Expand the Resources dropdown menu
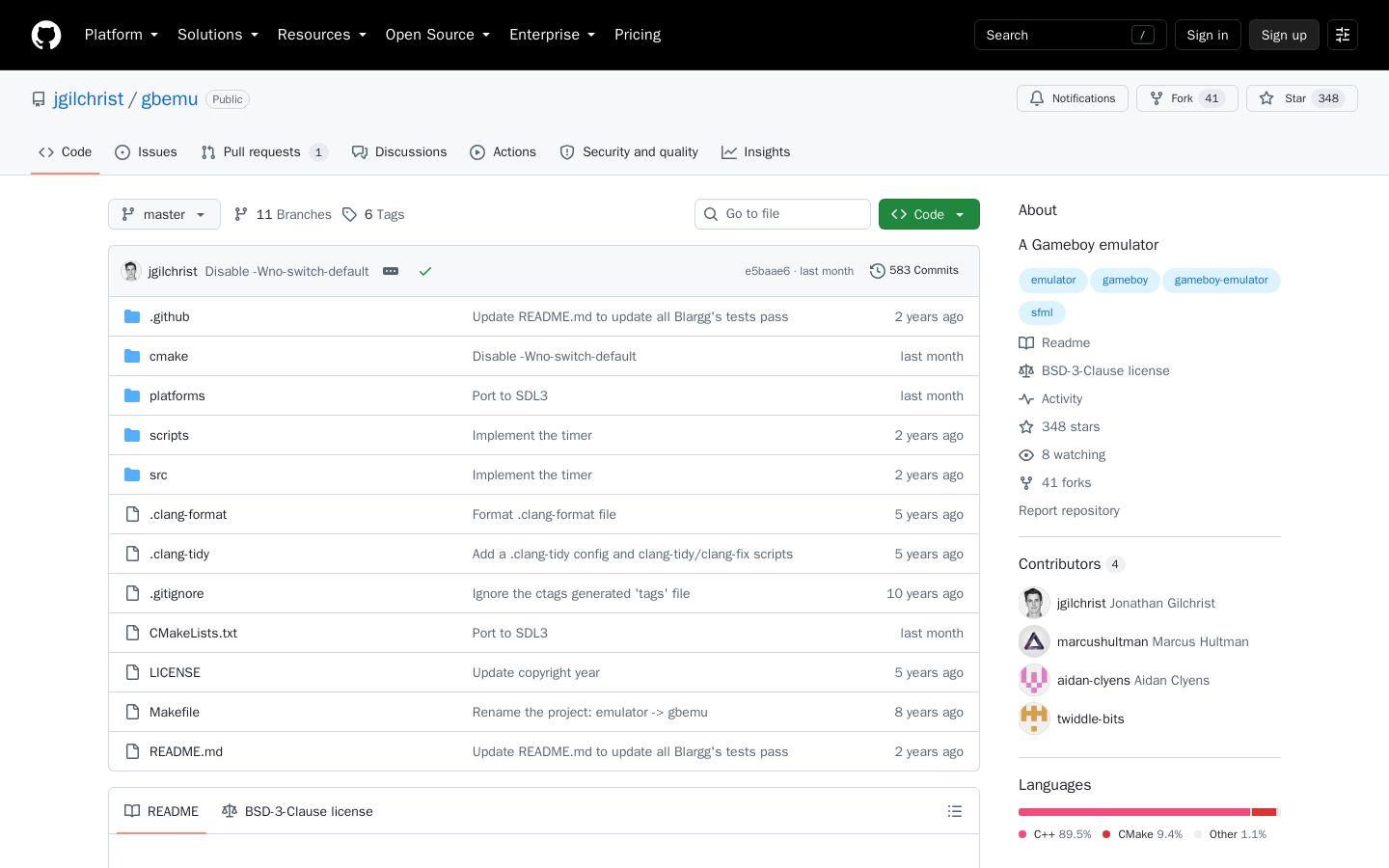The width and height of the screenshot is (1389, 868). pos(322,35)
